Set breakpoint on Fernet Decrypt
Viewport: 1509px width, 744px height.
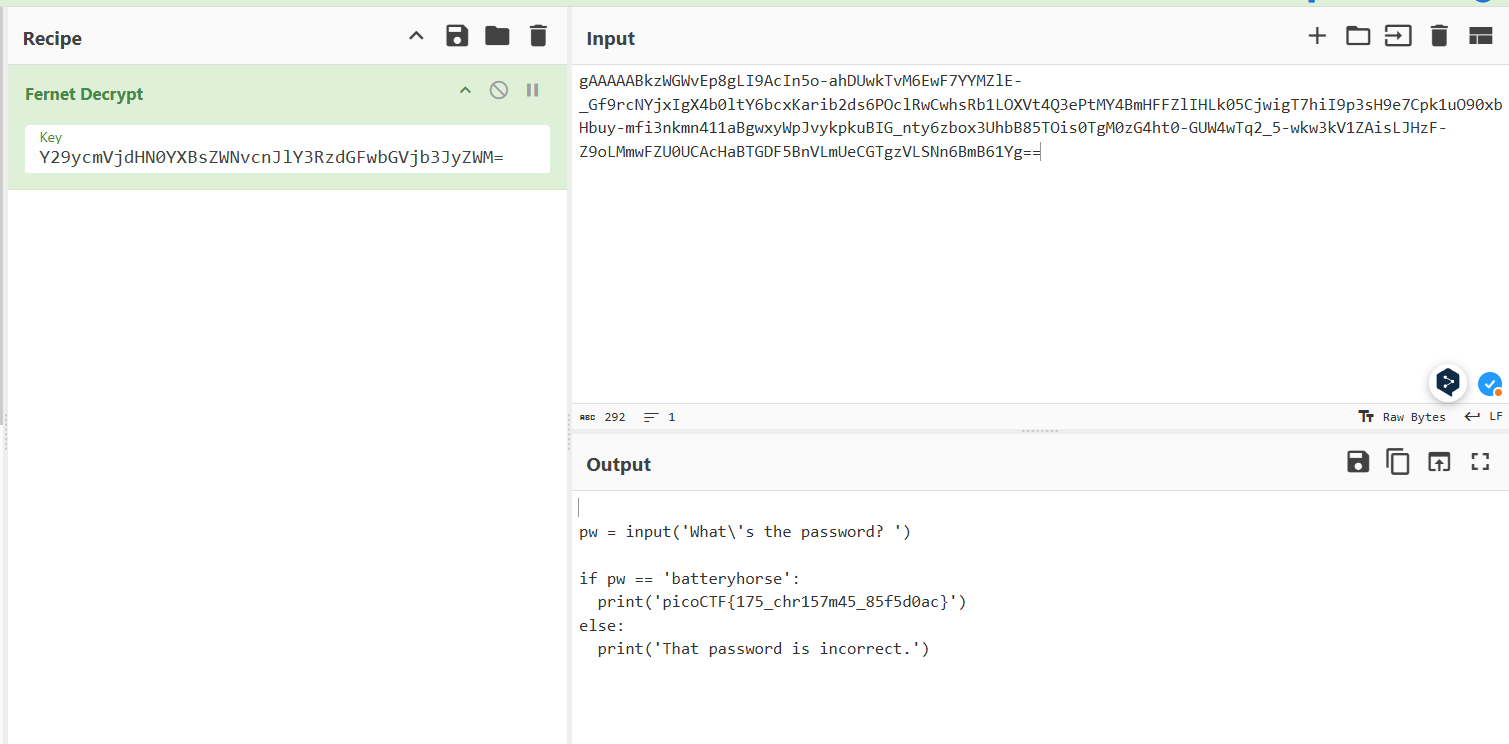tap(532, 91)
